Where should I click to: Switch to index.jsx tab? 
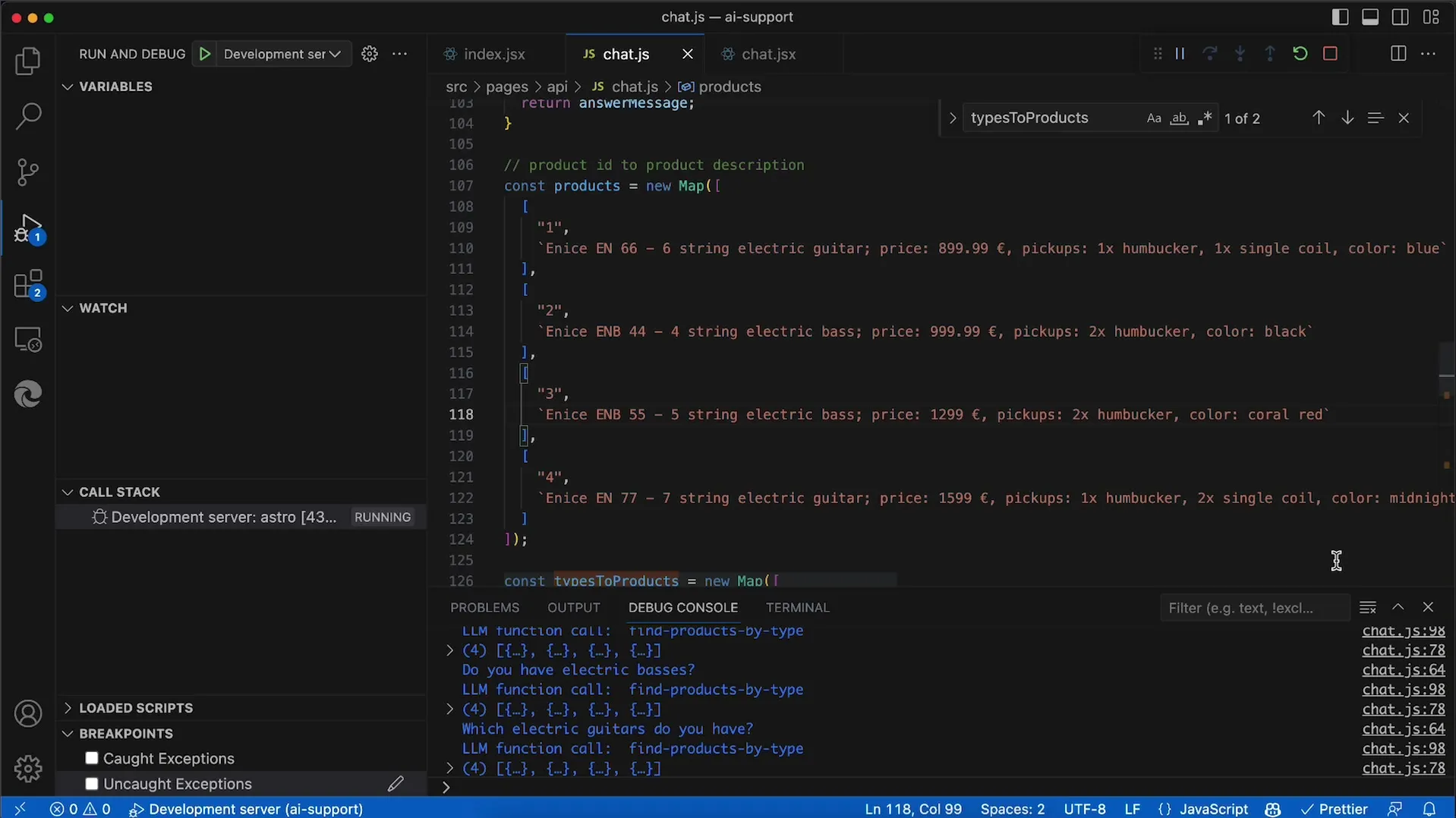tap(495, 54)
